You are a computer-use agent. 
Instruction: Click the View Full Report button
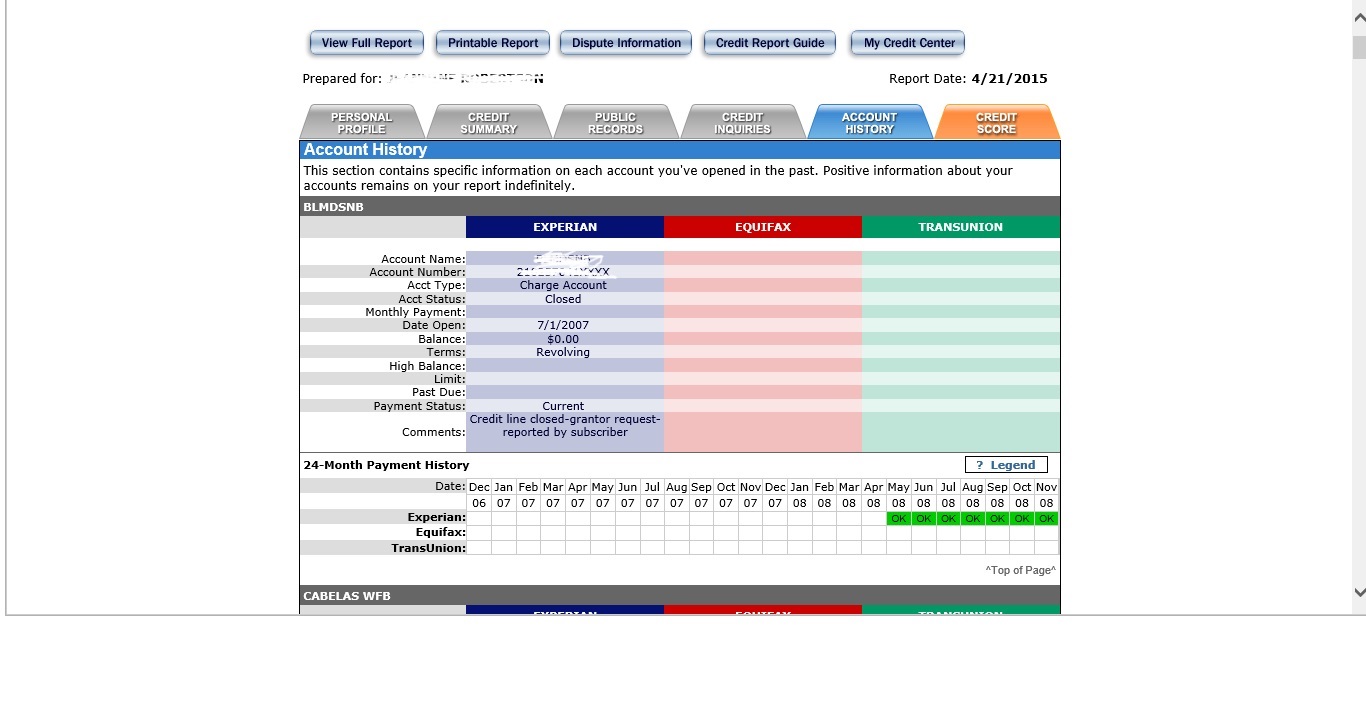(367, 43)
